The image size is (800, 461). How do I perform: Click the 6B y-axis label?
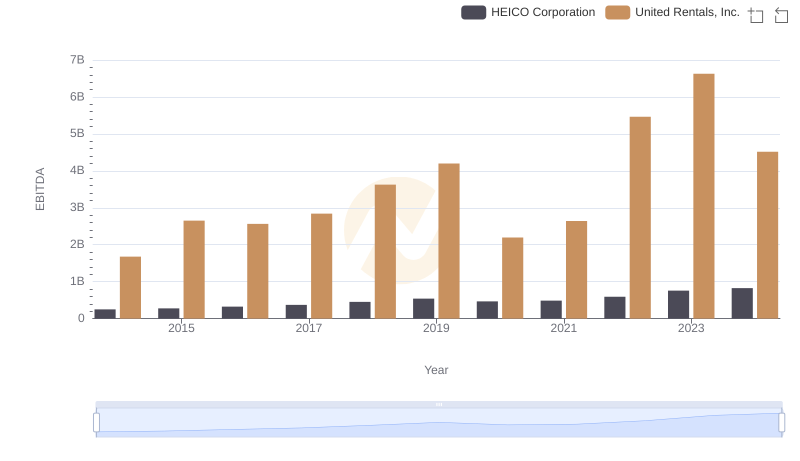(77, 97)
